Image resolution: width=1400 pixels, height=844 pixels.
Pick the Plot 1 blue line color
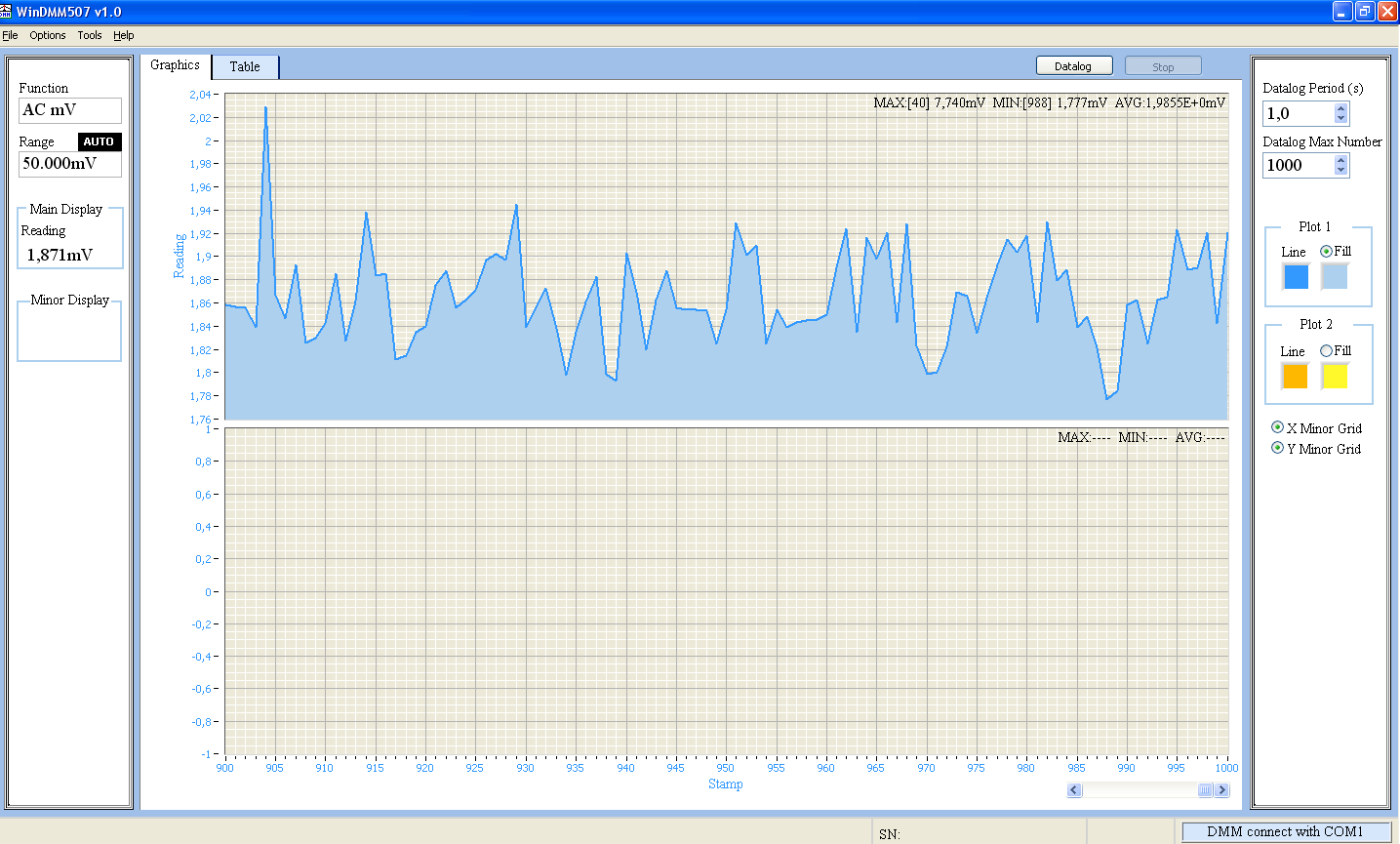pos(1296,277)
